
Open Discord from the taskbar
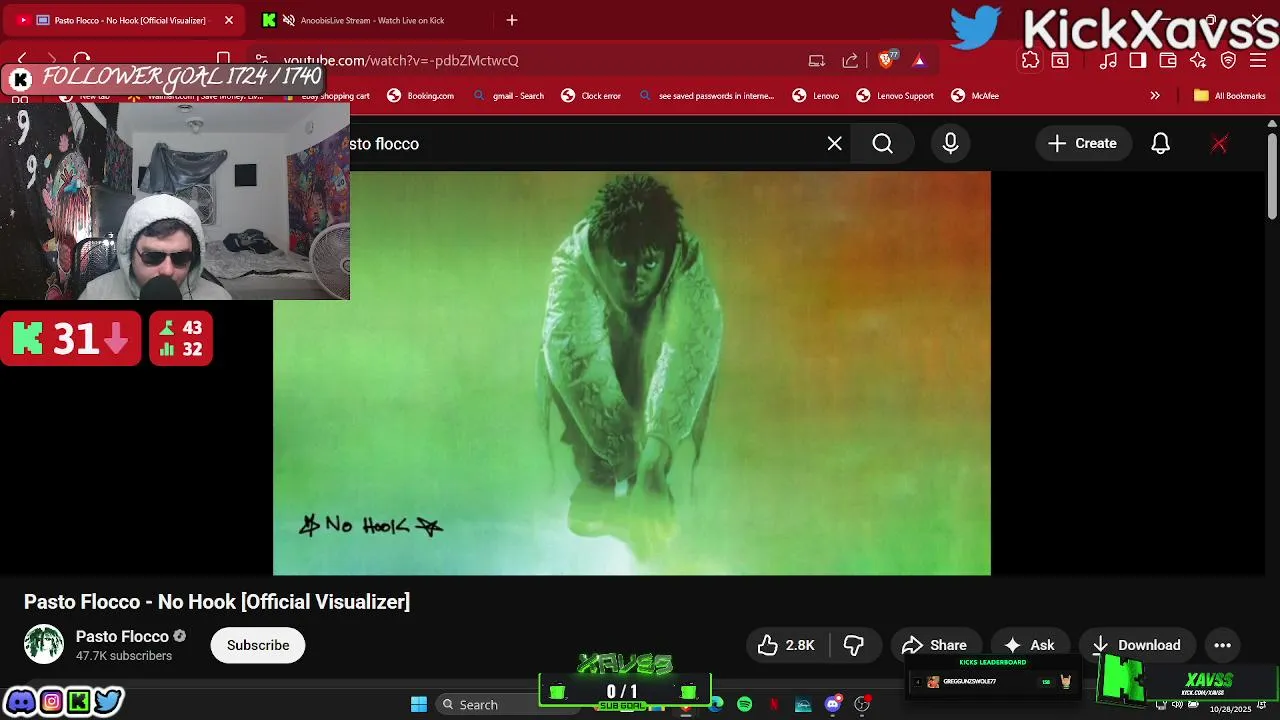point(833,704)
